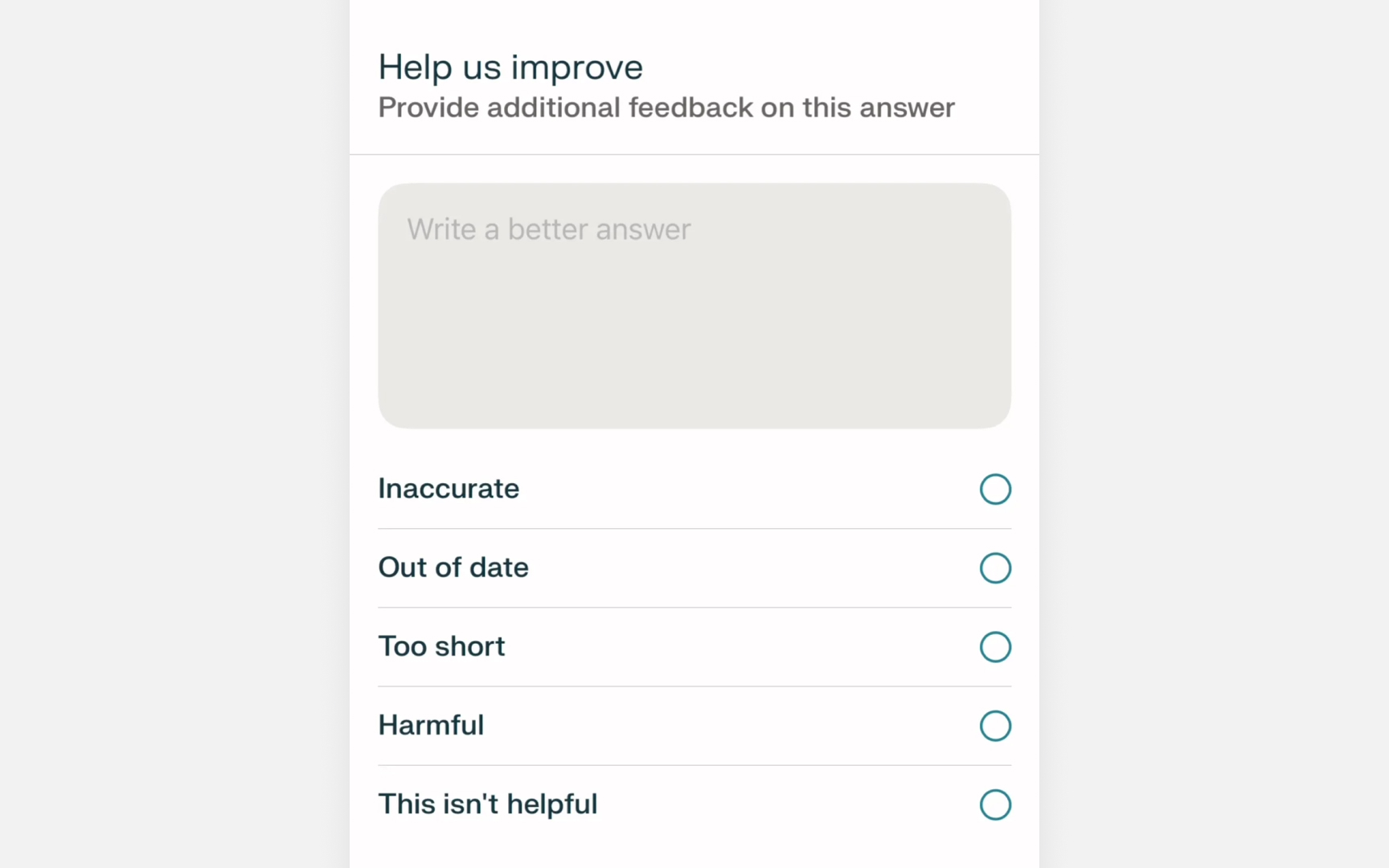
Task: Click the Harmful option label
Action: coord(430,725)
